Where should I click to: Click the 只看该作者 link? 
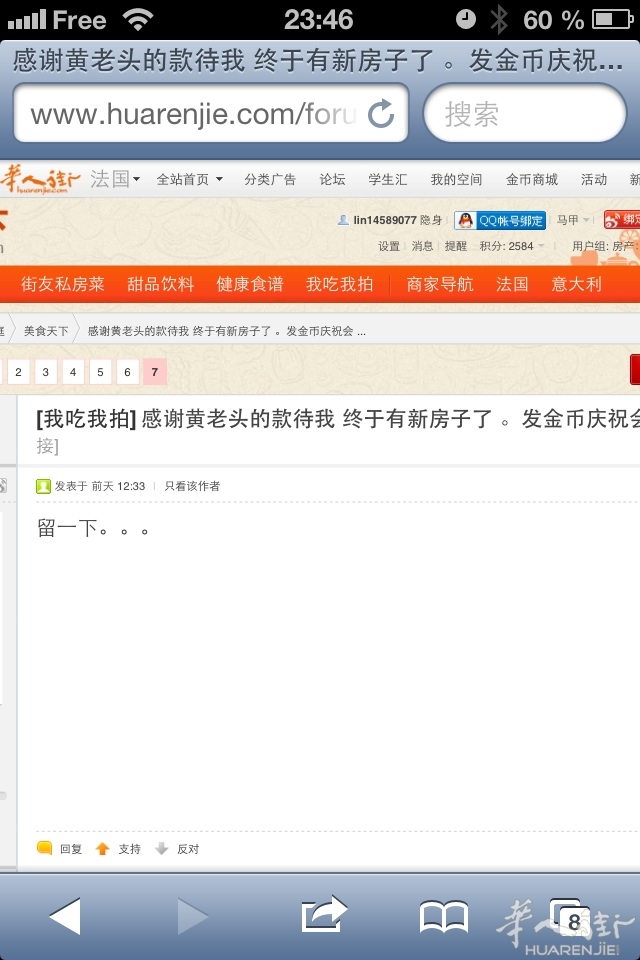coord(192,486)
